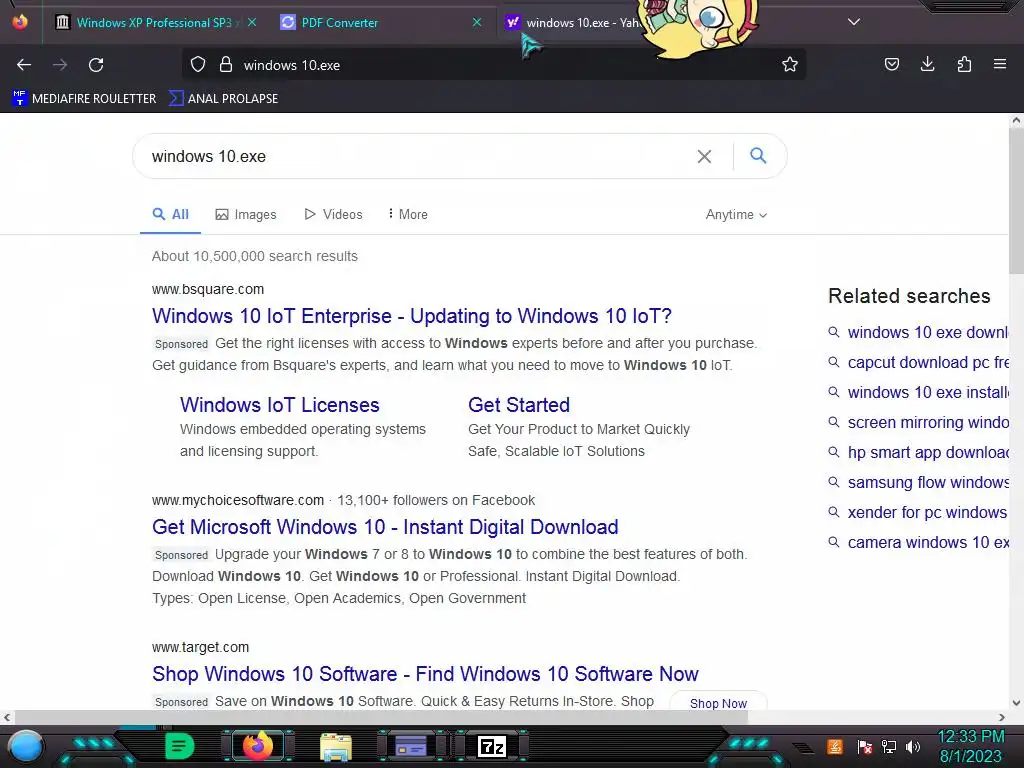This screenshot has height=768, width=1024.
Task: Open MEDIAFIRE ROULETTER bookmark
Action: click(x=84, y=99)
